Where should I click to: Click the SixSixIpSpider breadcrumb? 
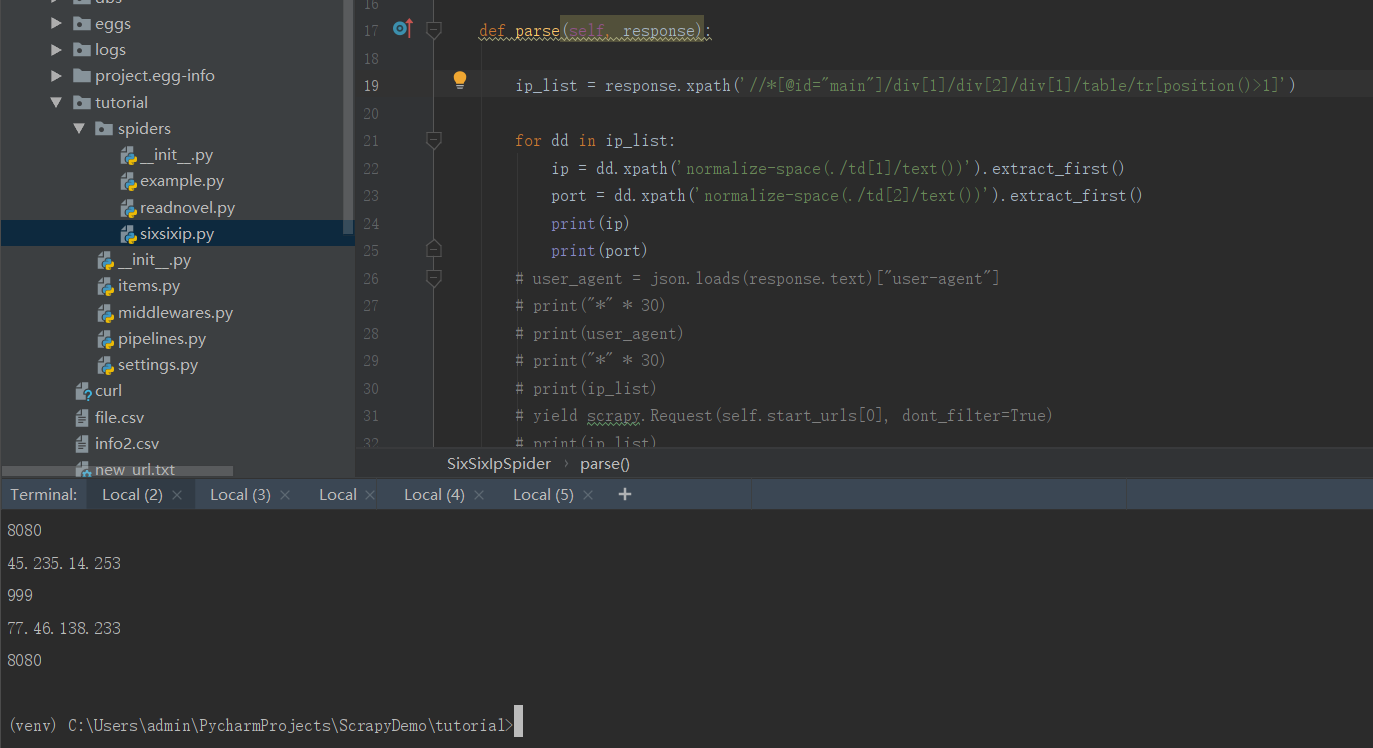[499, 464]
